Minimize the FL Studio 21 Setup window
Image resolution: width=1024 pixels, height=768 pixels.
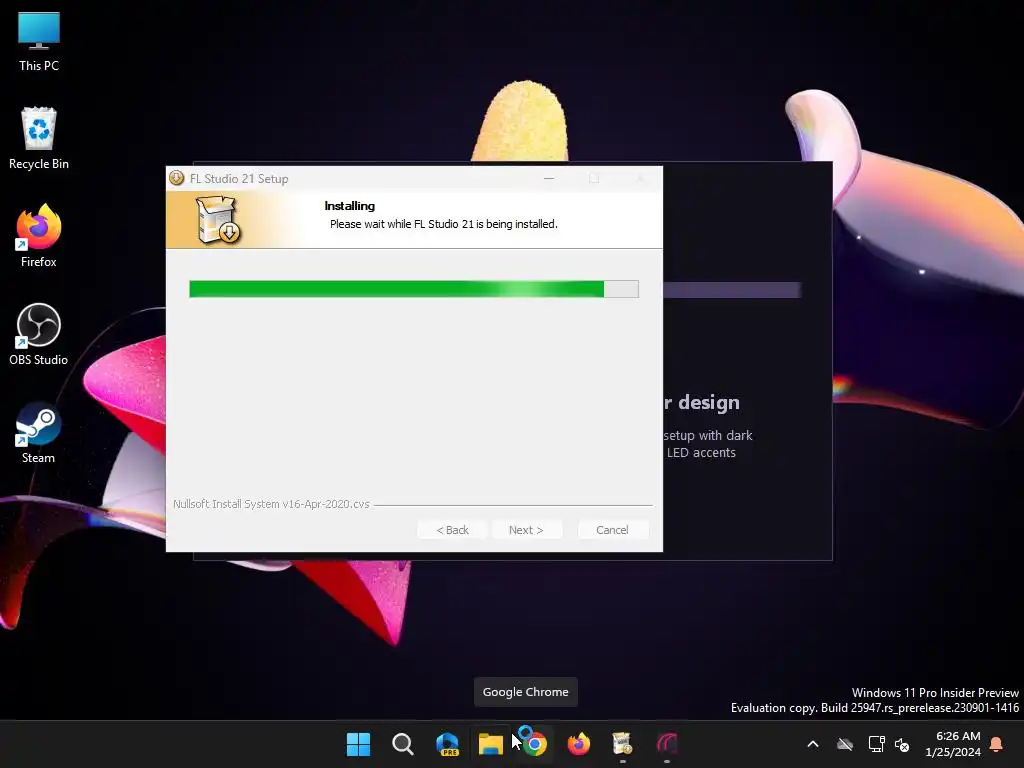[x=549, y=178]
